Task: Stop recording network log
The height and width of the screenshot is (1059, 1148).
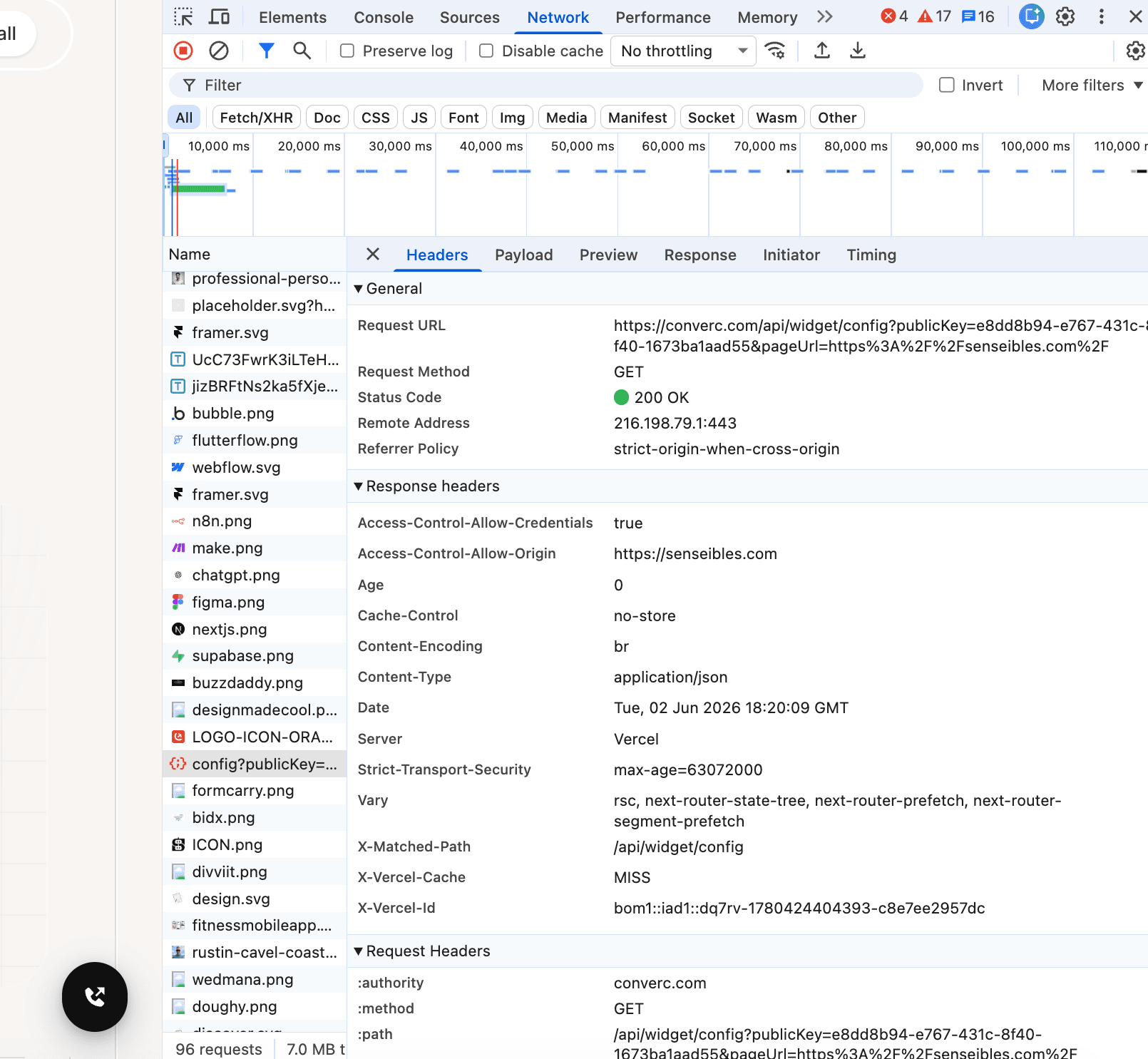Action: click(183, 51)
